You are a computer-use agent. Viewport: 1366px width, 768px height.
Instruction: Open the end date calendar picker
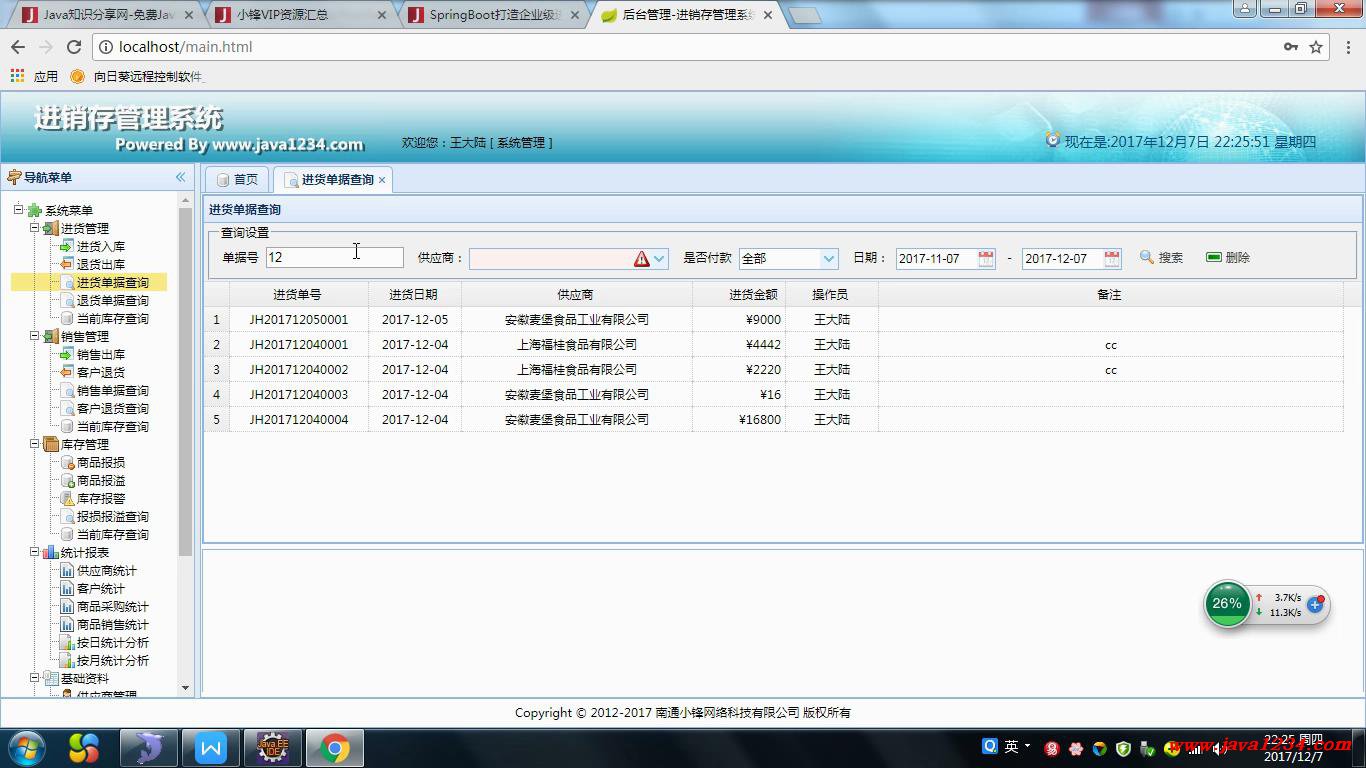coord(1112,258)
